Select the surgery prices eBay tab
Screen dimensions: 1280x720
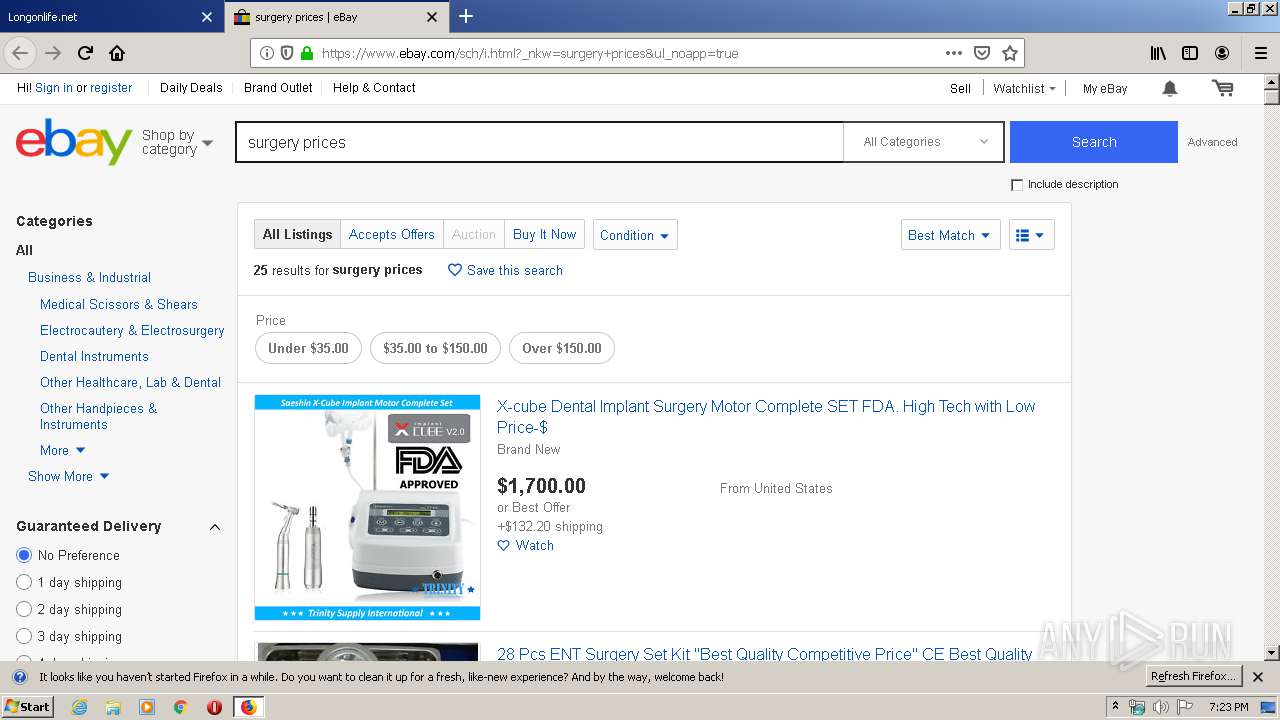pyautogui.click(x=336, y=16)
